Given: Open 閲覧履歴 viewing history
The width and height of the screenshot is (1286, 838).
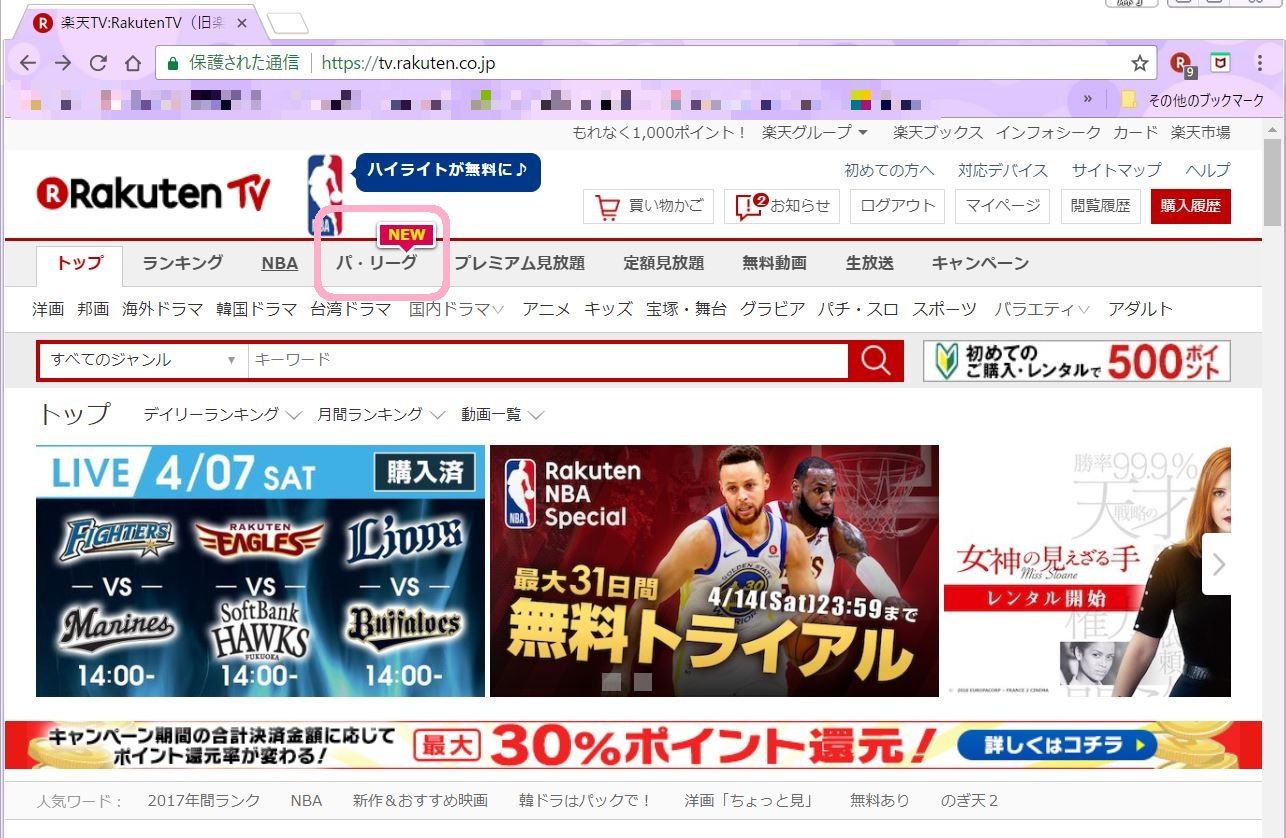Looking at the screenshot, I should pyautogui.click(x=1100, y=206).
